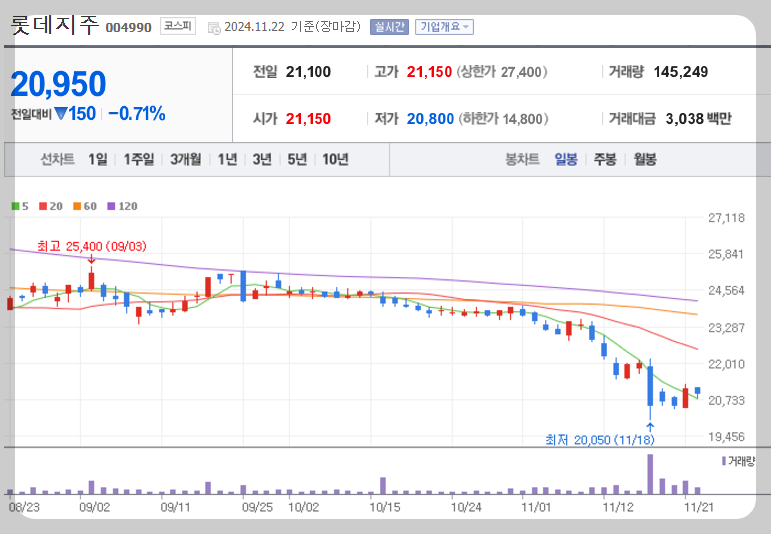The width and height of the screenshot is (771, 534).
Task: Click the 09/25 date axis label
Action: click(257, 507)
